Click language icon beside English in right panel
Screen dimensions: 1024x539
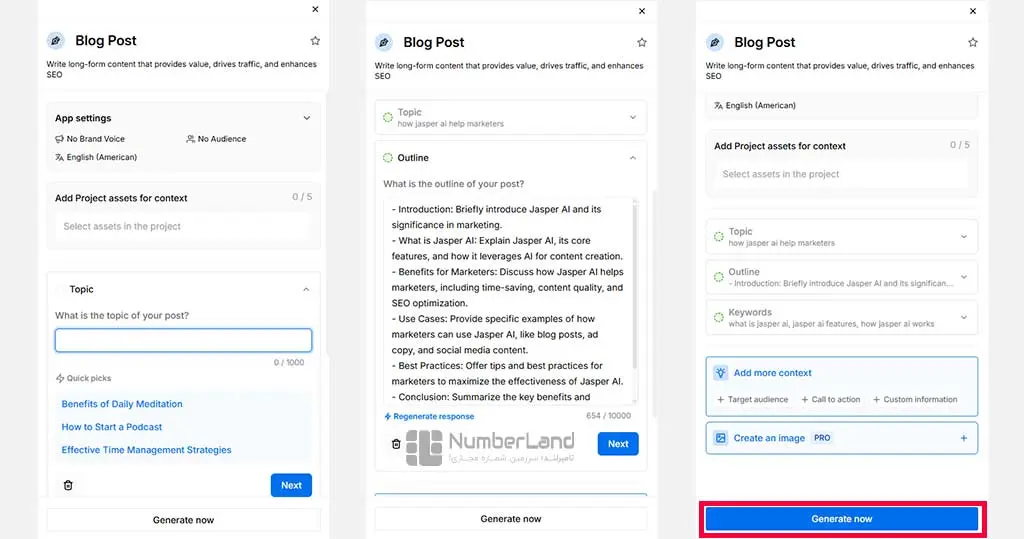coord(718,105)
